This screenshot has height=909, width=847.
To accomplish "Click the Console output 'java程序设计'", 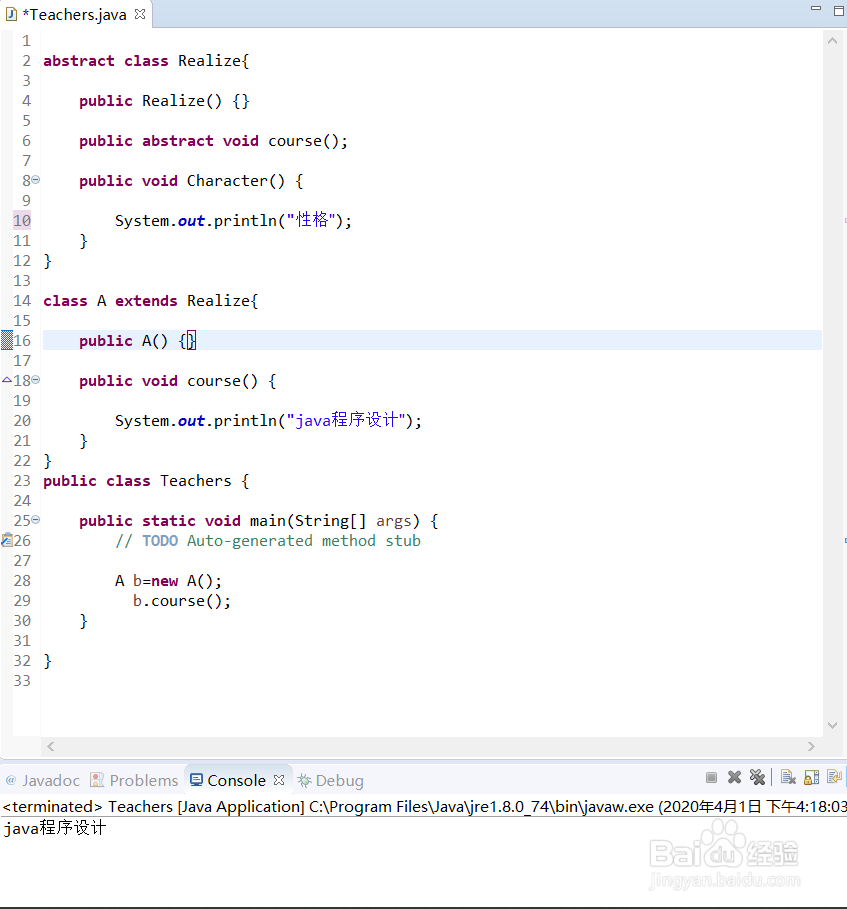I will 55,828.
